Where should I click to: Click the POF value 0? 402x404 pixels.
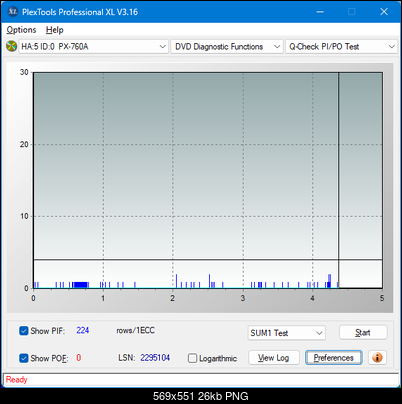pyautogui.click(x=79, y=358)
